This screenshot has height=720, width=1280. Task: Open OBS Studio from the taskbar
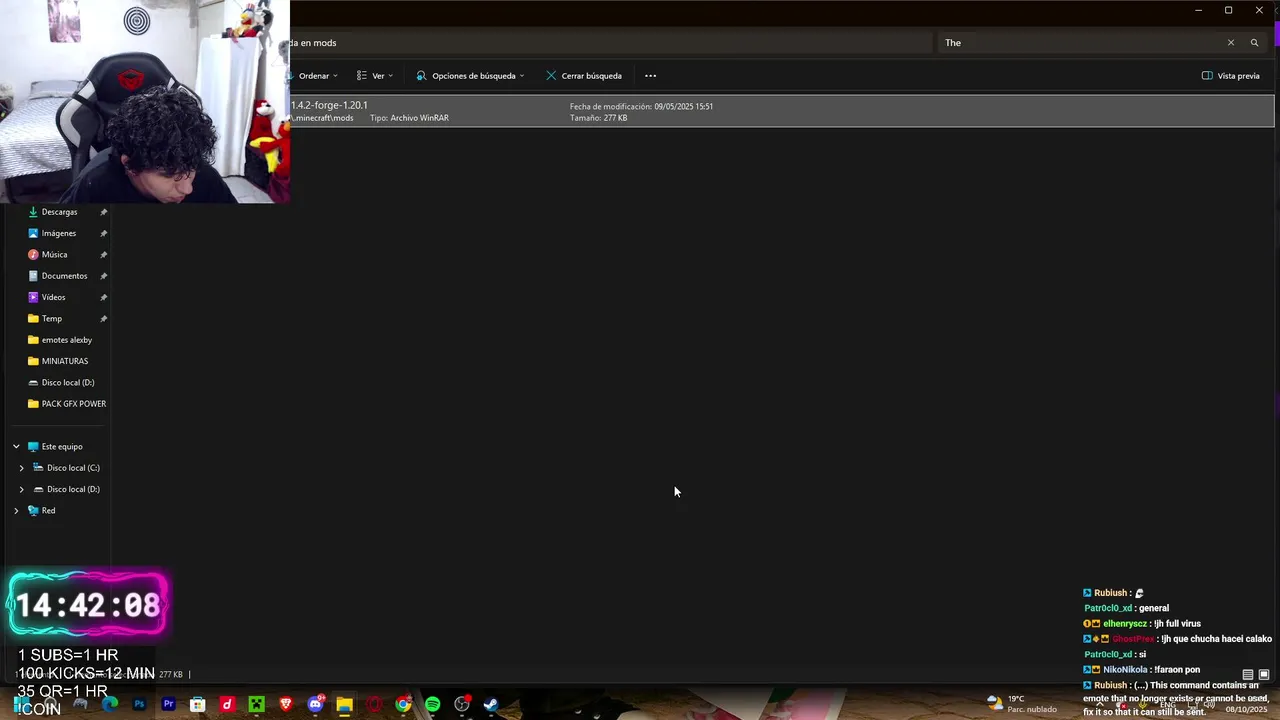point(462,705)
